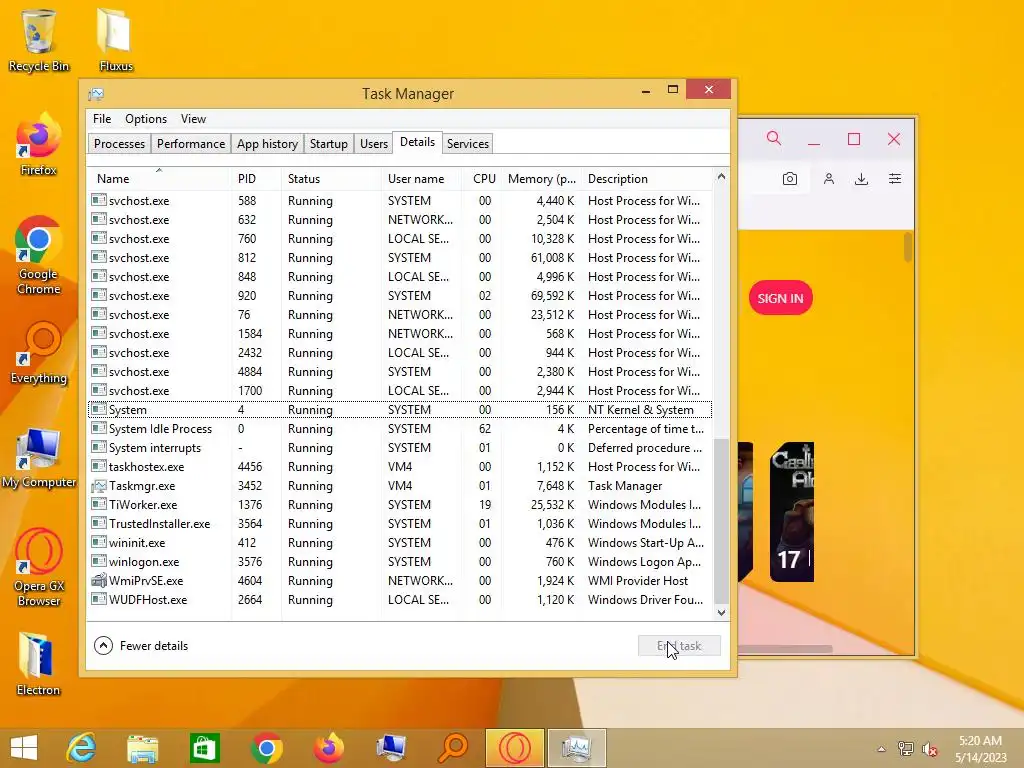Switch to the Performance tab
Viewport: 1024px width, 768px height.
[191, 144]
